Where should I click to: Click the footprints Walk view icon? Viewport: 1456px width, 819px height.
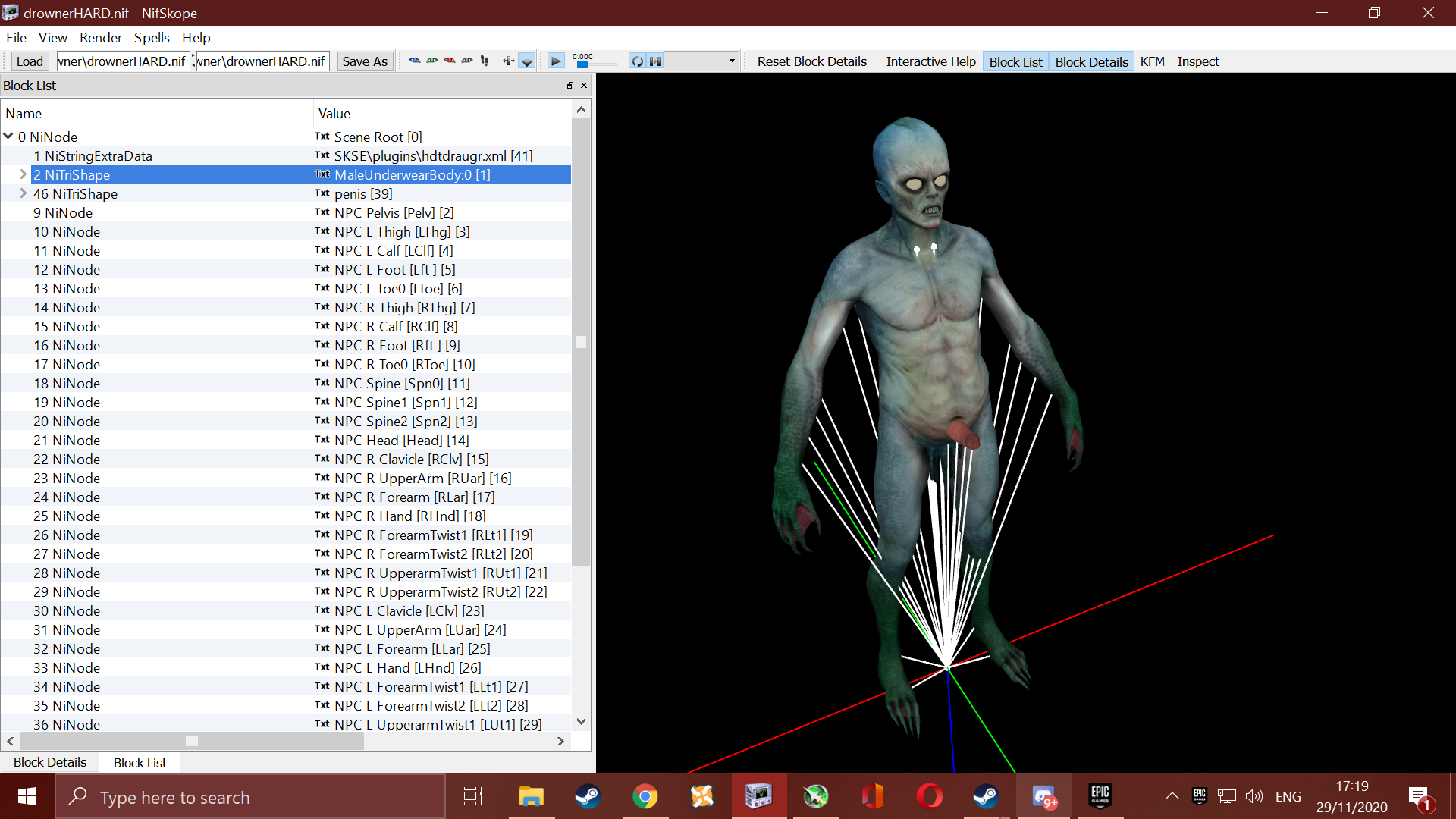click(485, 61)
